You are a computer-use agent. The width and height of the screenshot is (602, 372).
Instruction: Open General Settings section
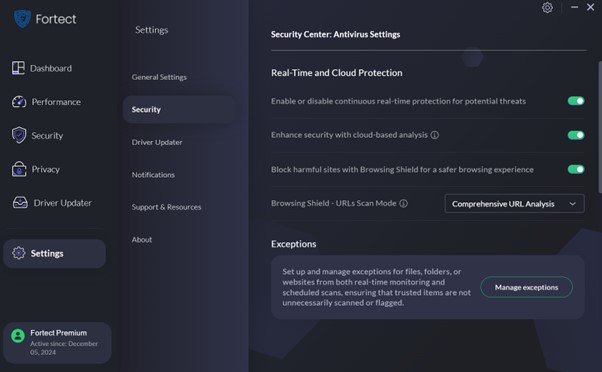pos(159,77)
